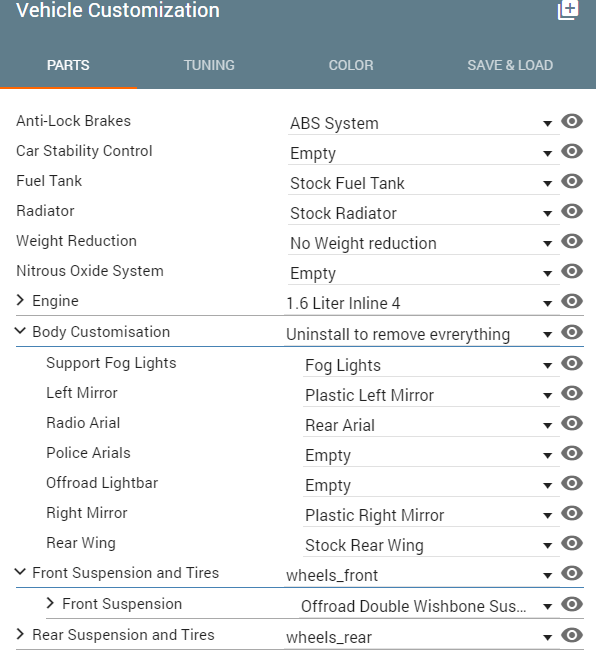Viewport: 596px width, 657px height.
Task: Toggle eye icon for Anti-Lock Brakes
Action: click(572, 122)
